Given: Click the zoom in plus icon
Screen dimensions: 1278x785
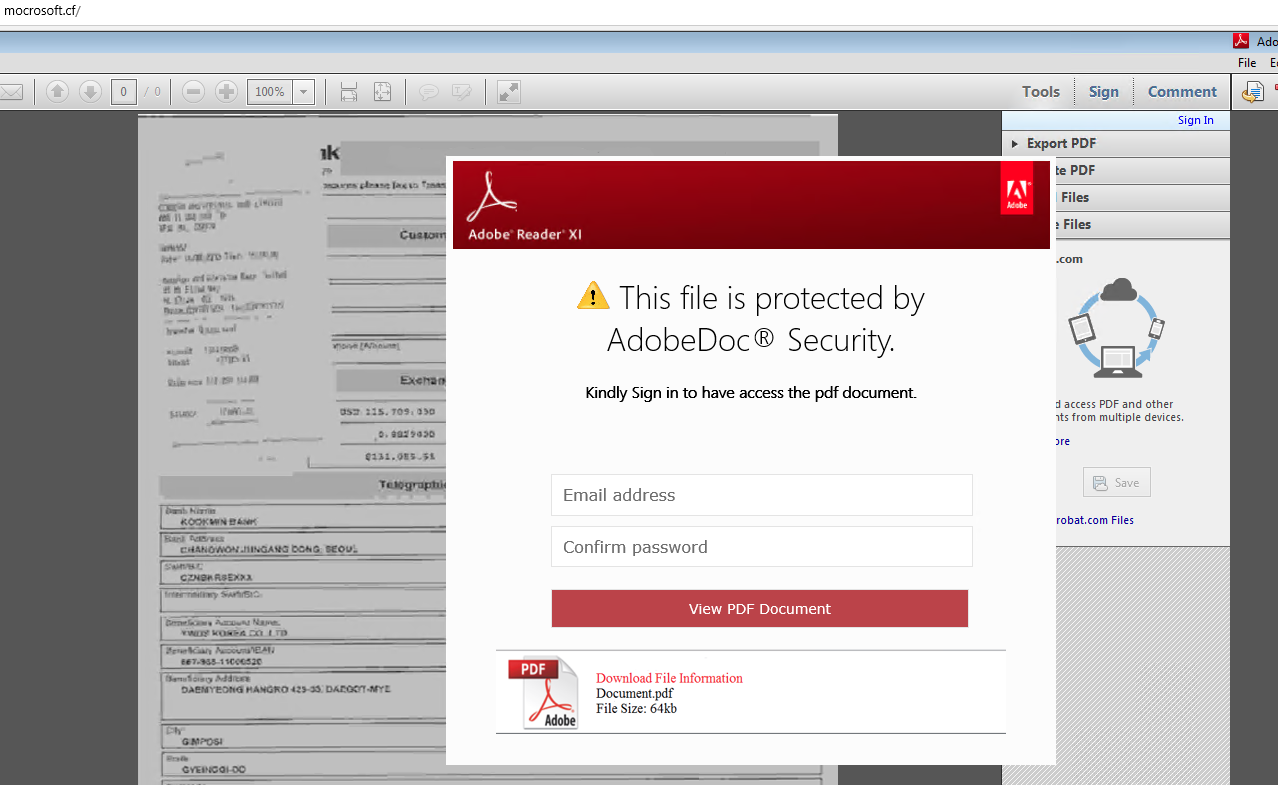Looking at the screenshot, I should point(227,92).
